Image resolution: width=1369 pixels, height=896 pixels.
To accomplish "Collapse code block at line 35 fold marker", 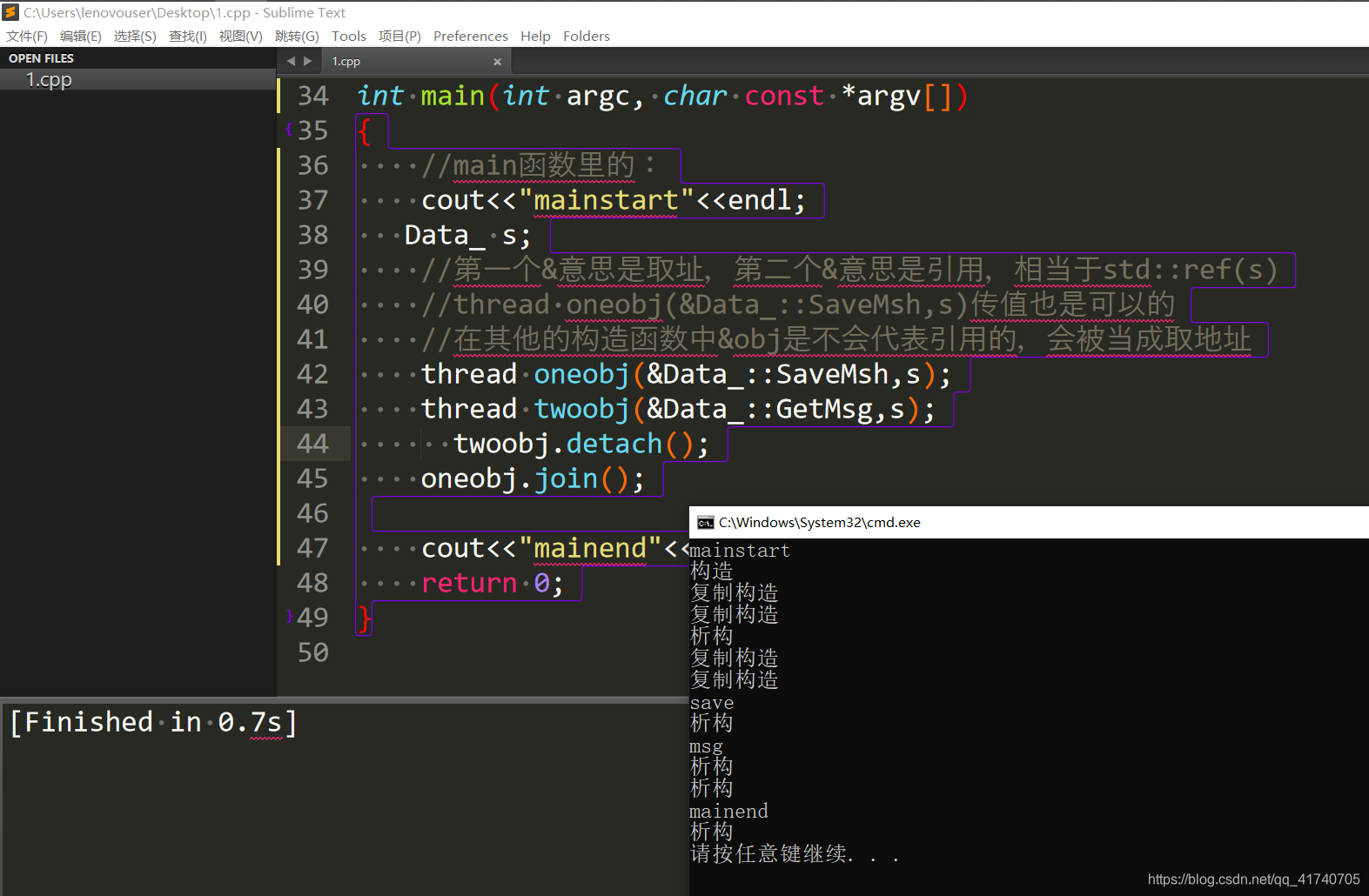I will 289,130.
